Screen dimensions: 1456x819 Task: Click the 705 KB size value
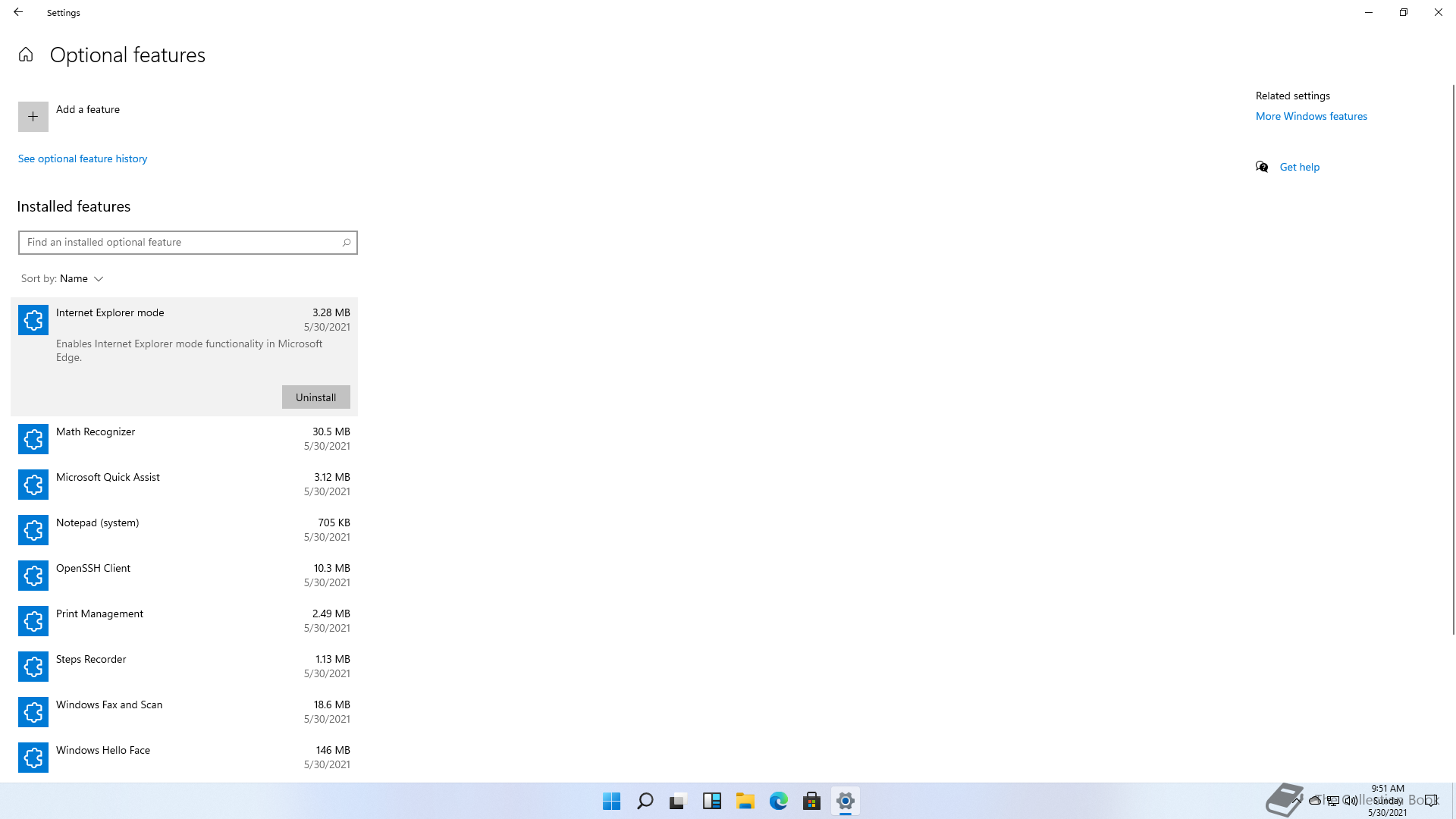coord(334,522)
